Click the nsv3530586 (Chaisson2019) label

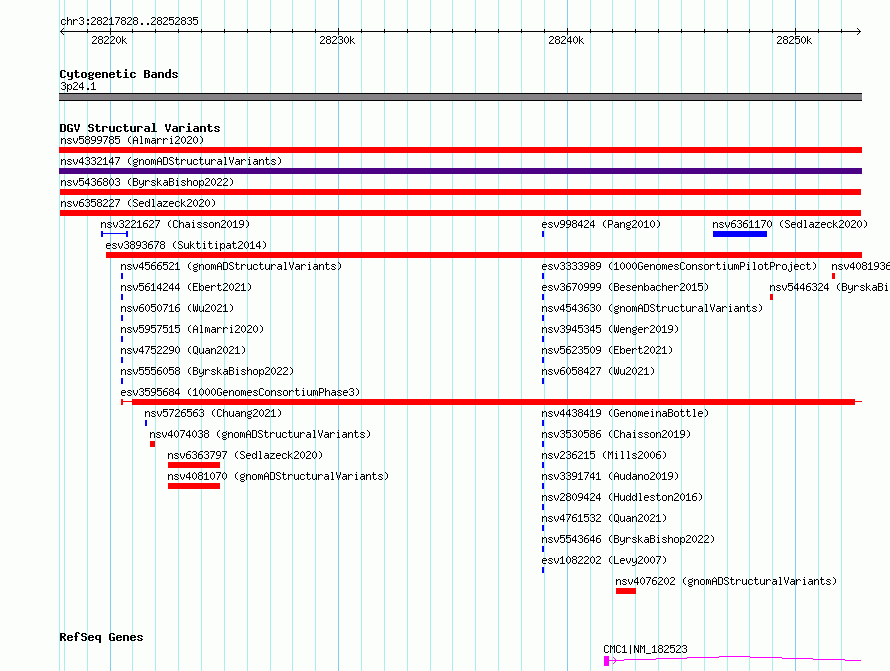[x=616, y=434]
